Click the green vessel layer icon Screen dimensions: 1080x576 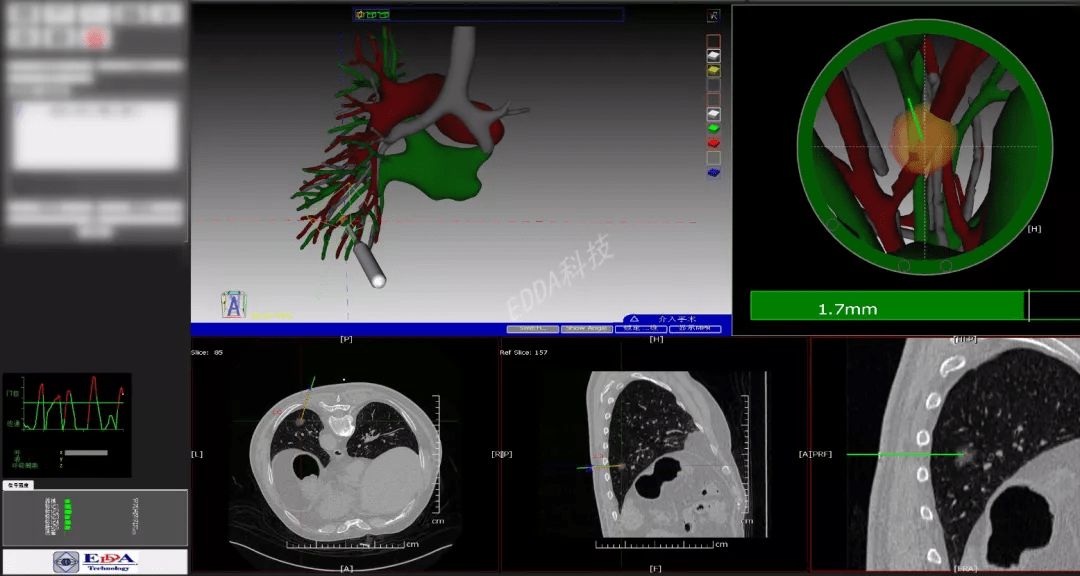tap(713, 128)
